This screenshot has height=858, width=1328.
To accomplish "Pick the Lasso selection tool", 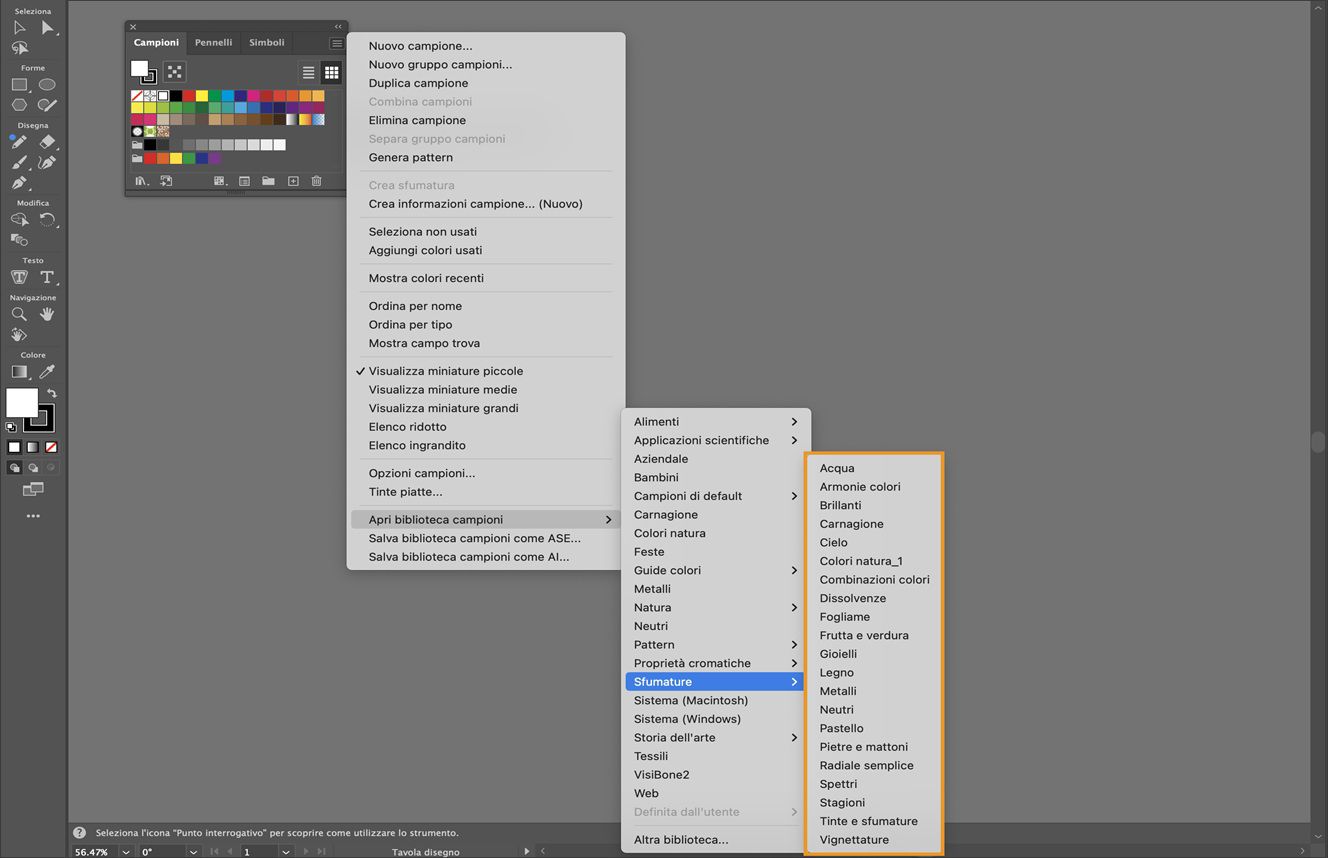I will [x=19, y=48].
